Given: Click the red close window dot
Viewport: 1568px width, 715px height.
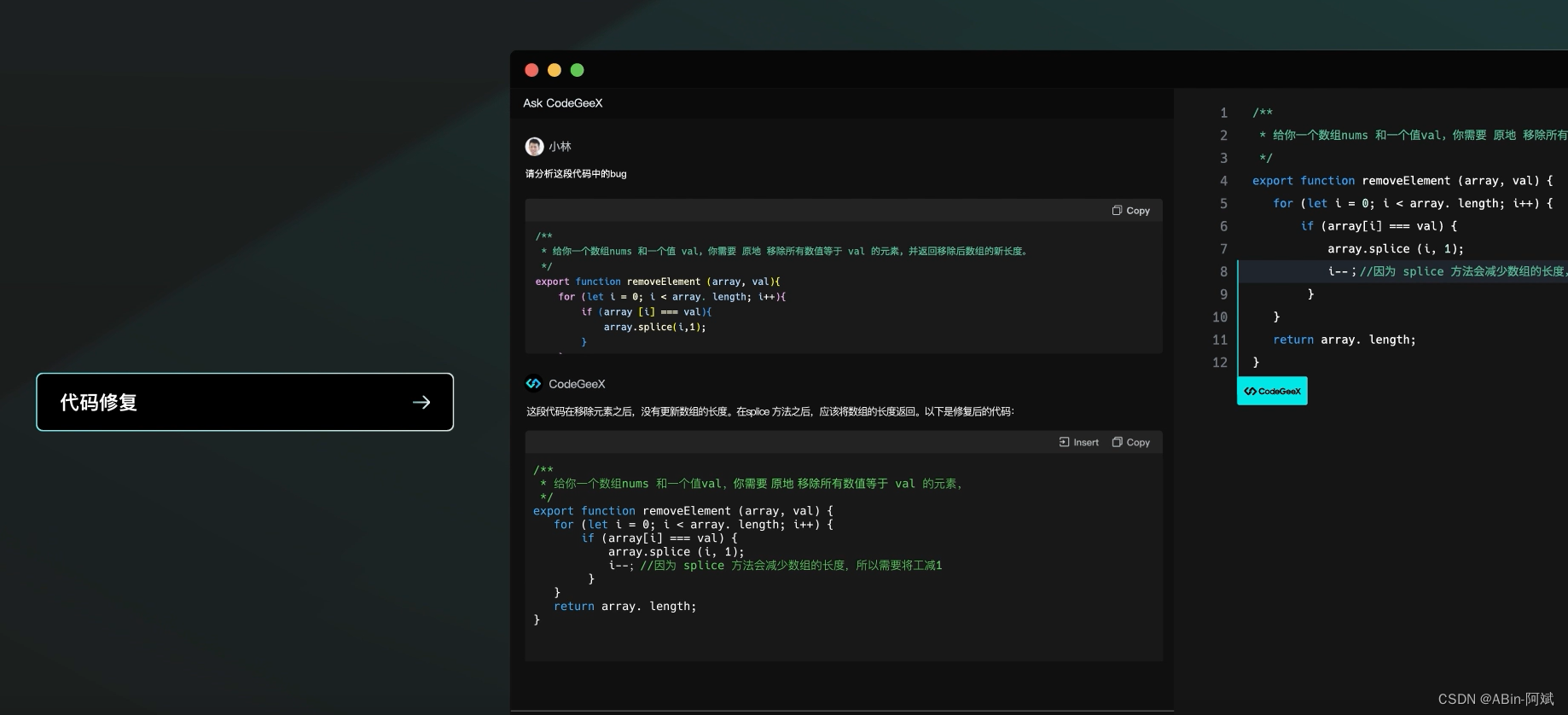Looking at the screenshot, I should pos(531,70).
